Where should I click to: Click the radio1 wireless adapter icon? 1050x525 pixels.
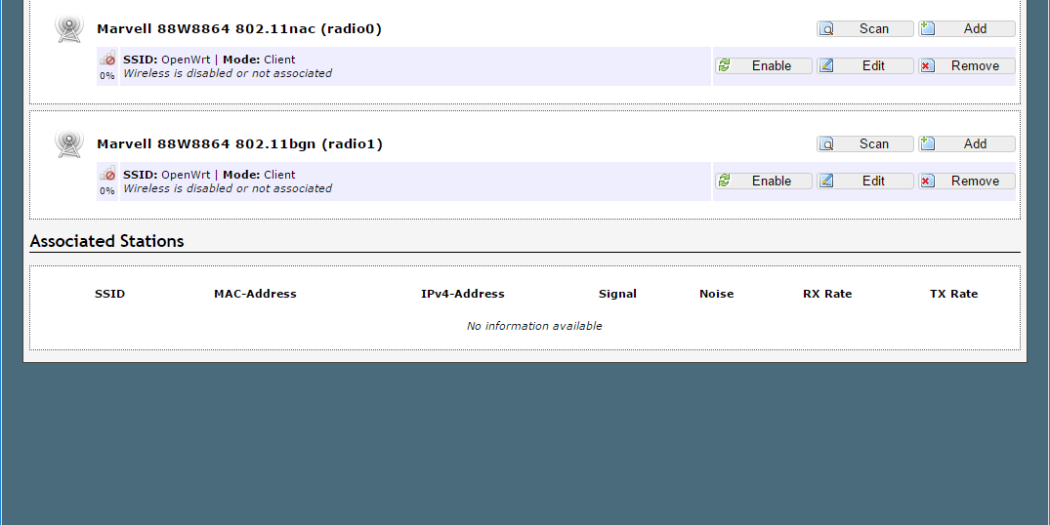[x=69, y=145]
